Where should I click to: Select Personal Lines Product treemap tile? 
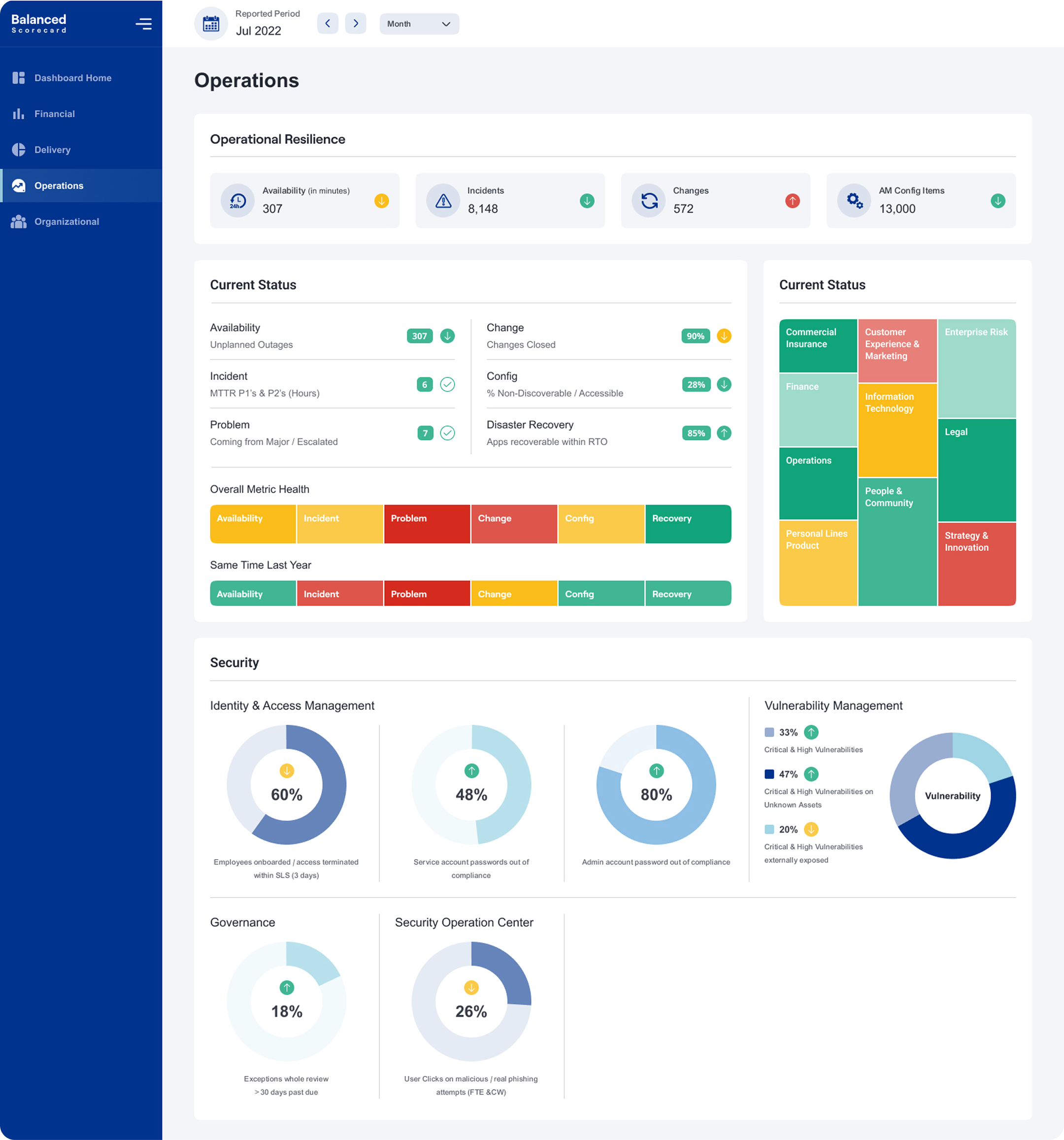point(818,563)
